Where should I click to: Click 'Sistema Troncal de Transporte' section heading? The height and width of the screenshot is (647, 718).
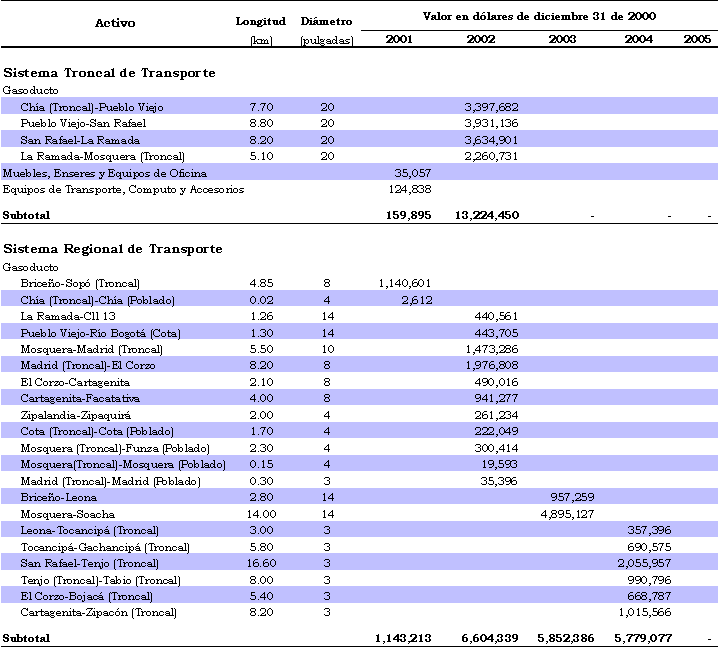[x=109, y=73]
